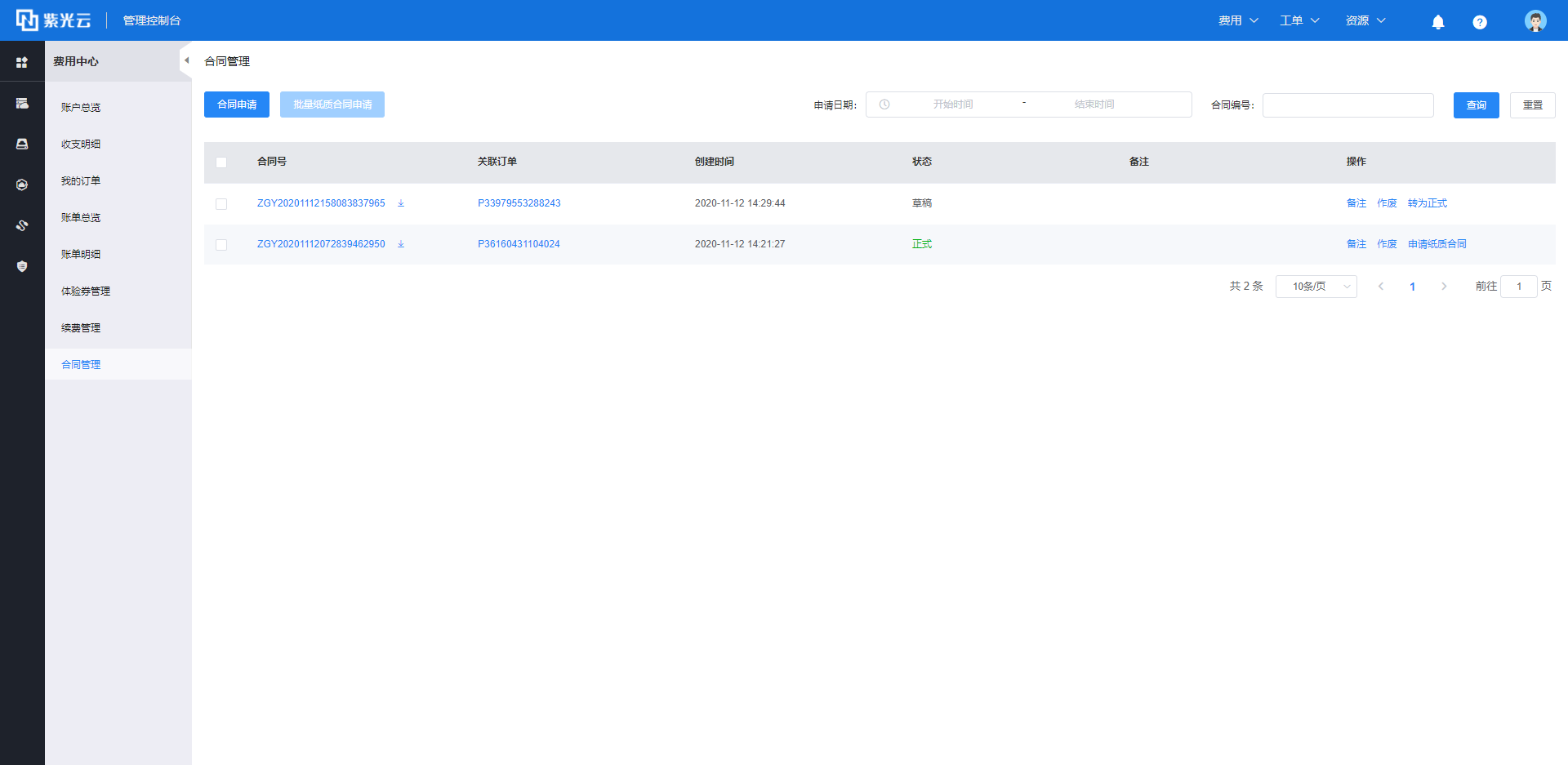Select page 1 in pagination

coord(1412,287)
